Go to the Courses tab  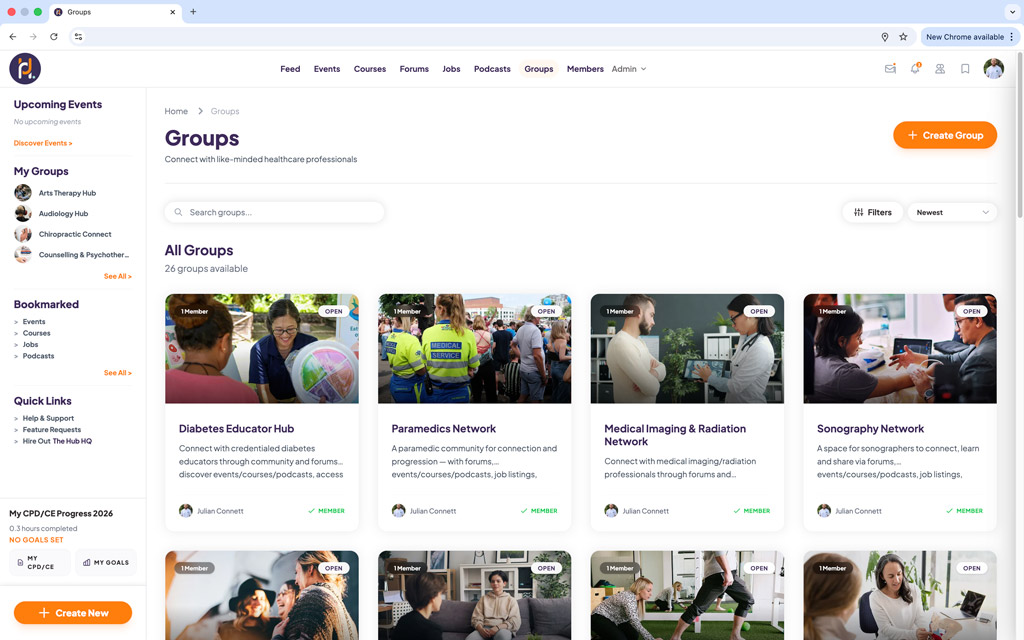click(370, 69)
